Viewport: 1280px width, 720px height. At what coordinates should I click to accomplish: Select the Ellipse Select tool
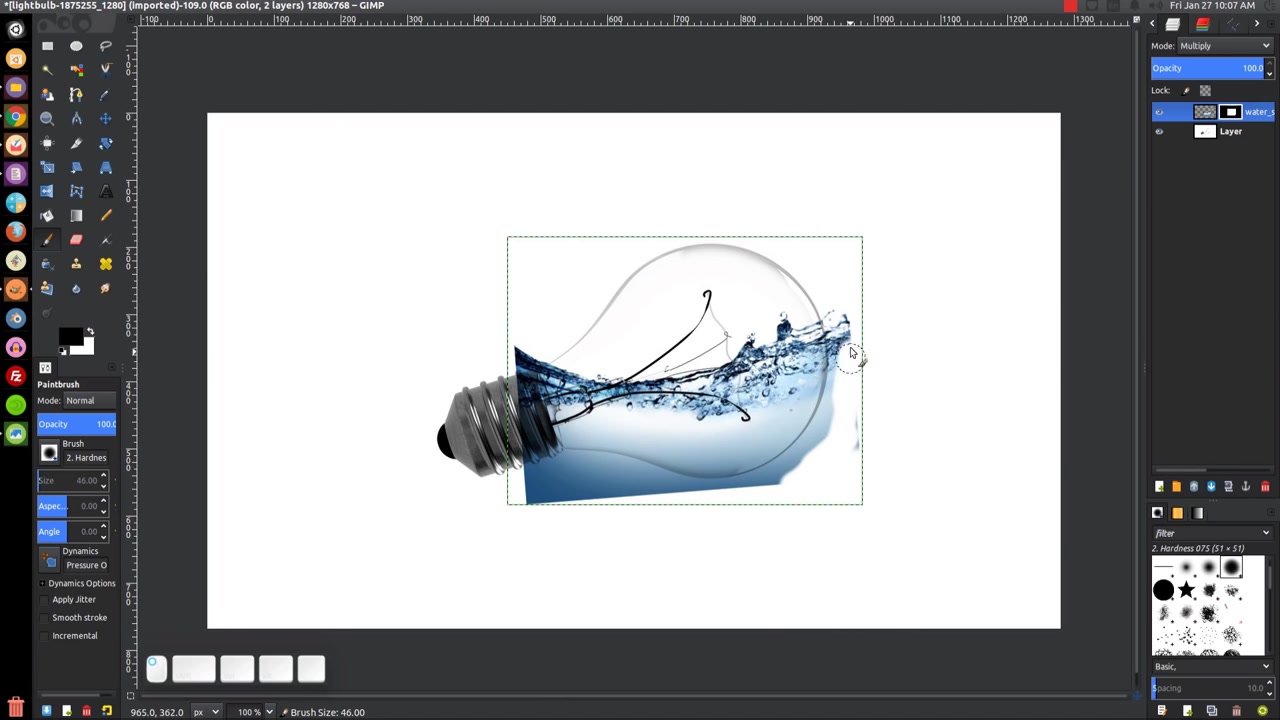click(76, 46)
